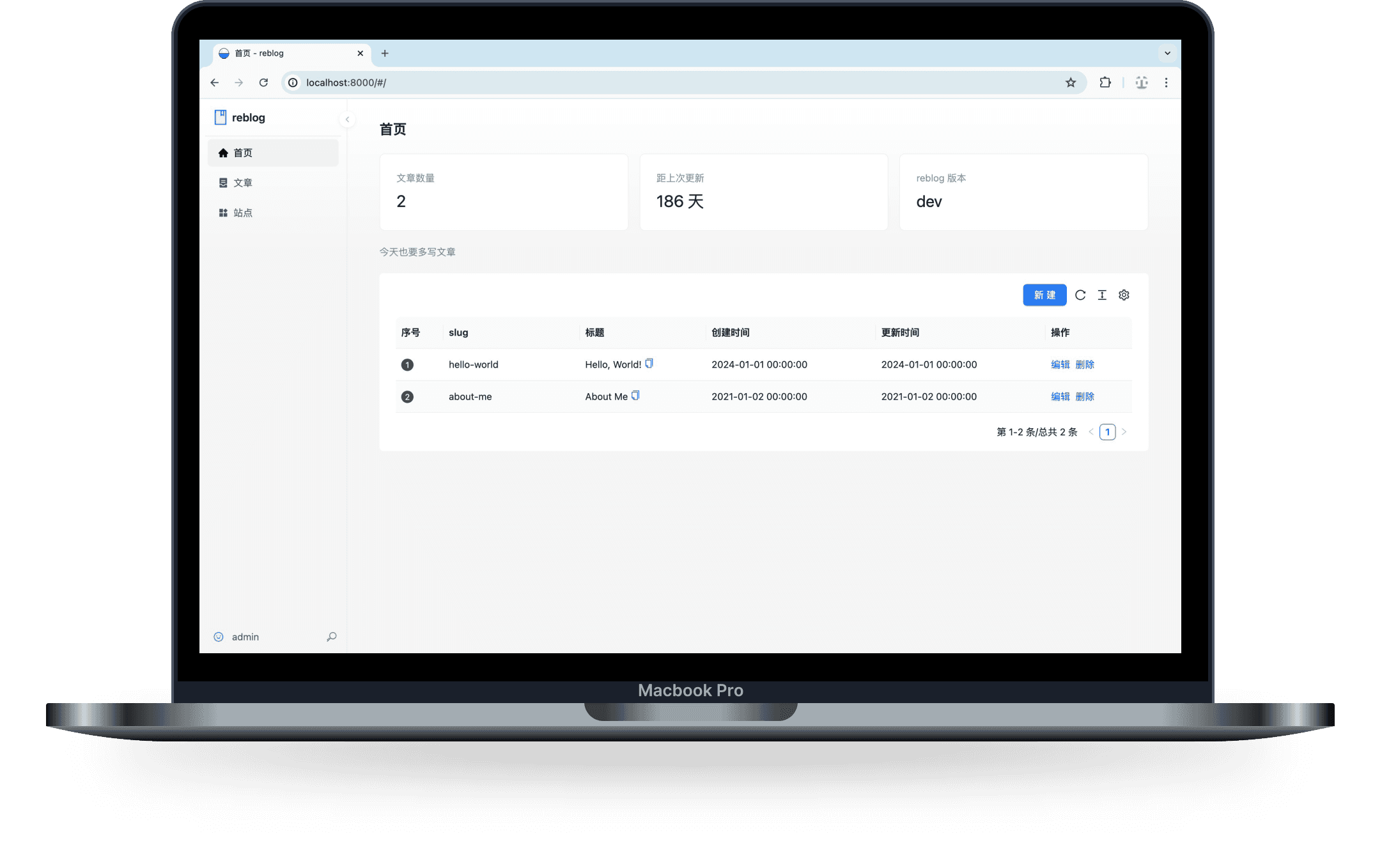Click the About Me external link icon

(637, 396)
